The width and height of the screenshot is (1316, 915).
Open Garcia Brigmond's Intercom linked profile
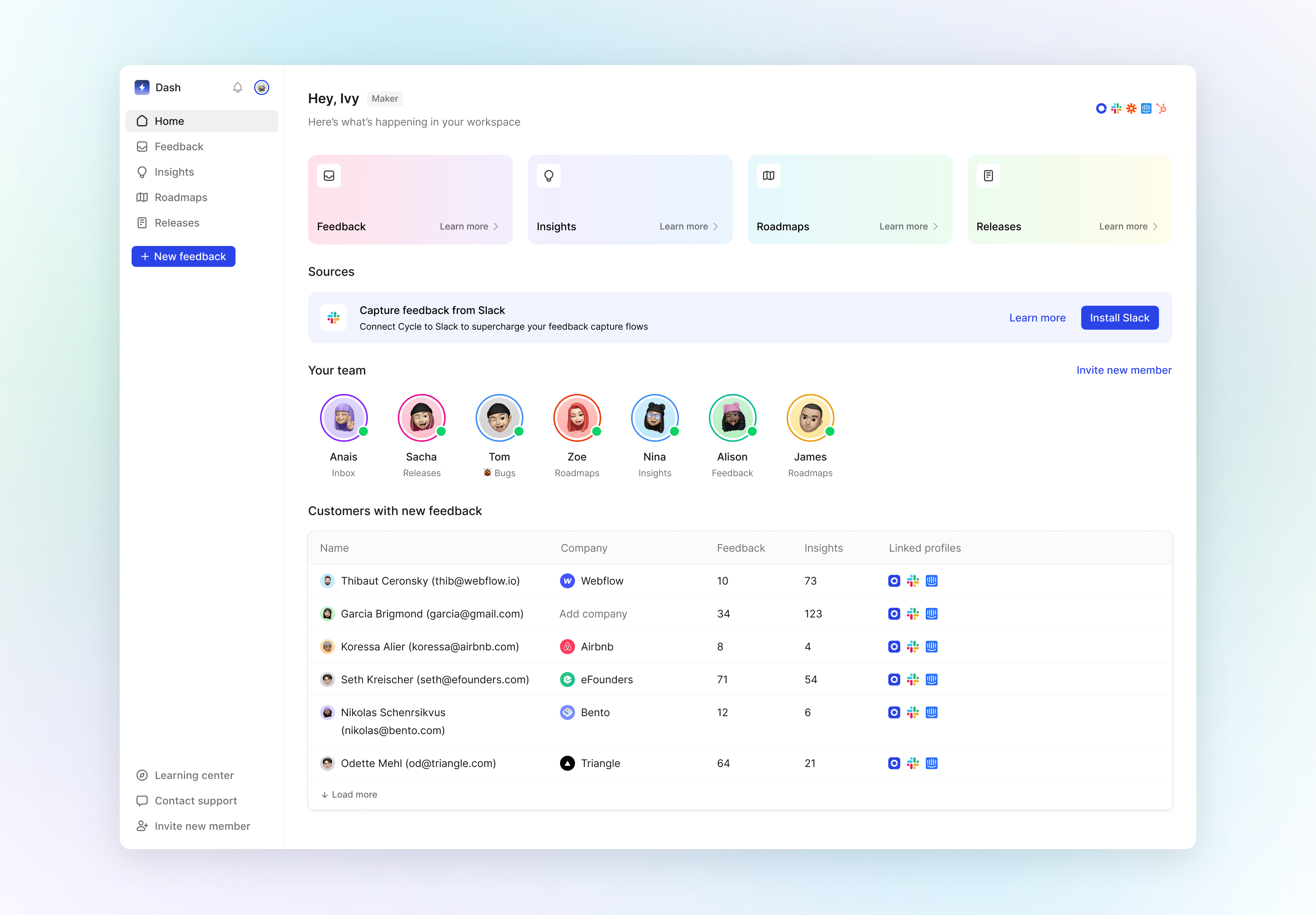pos(931,614)
